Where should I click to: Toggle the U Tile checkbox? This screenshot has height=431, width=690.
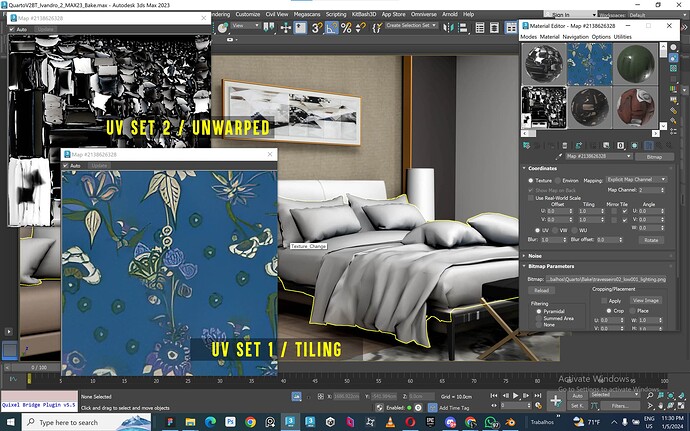[625, 211]
